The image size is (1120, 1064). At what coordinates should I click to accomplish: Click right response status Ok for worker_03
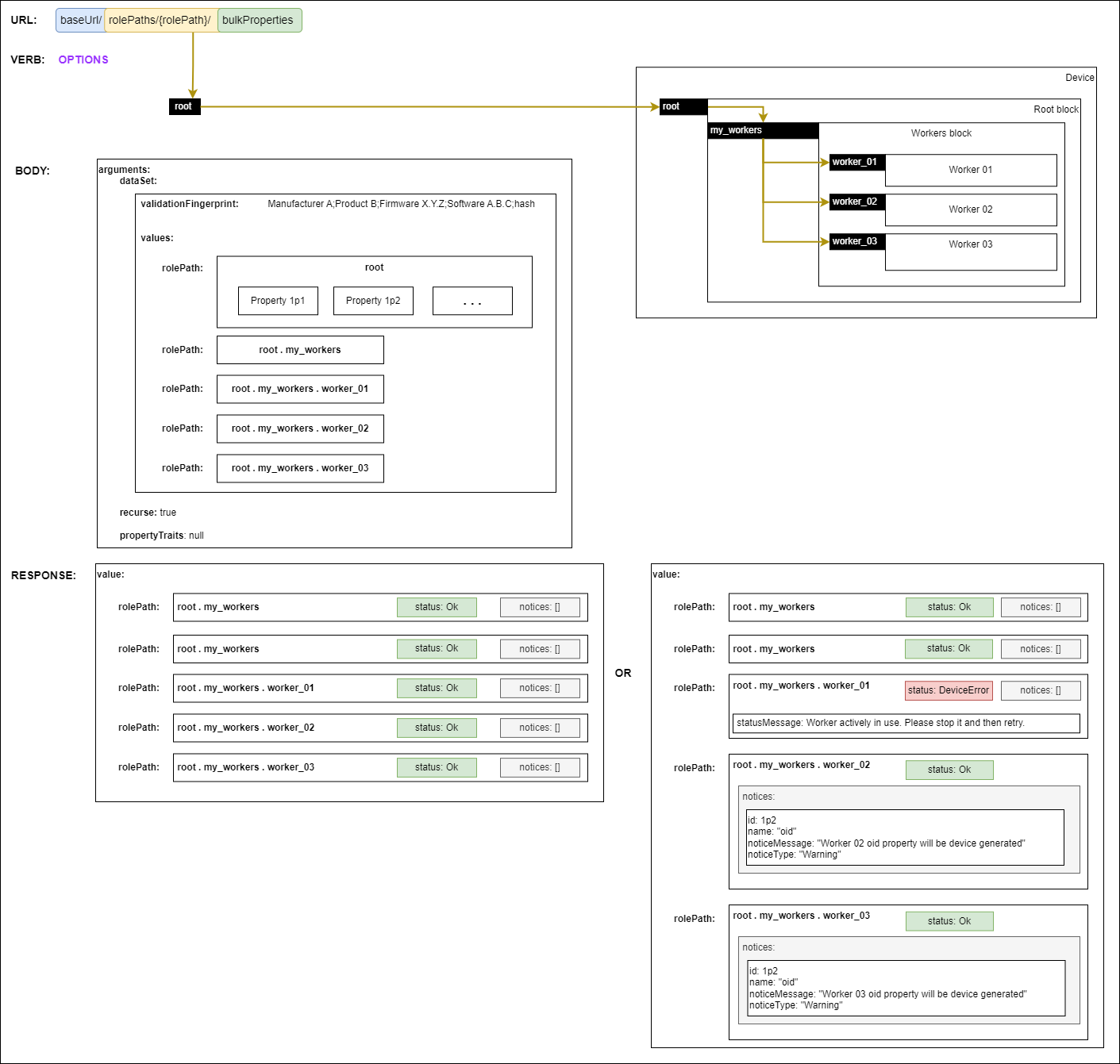949,921
